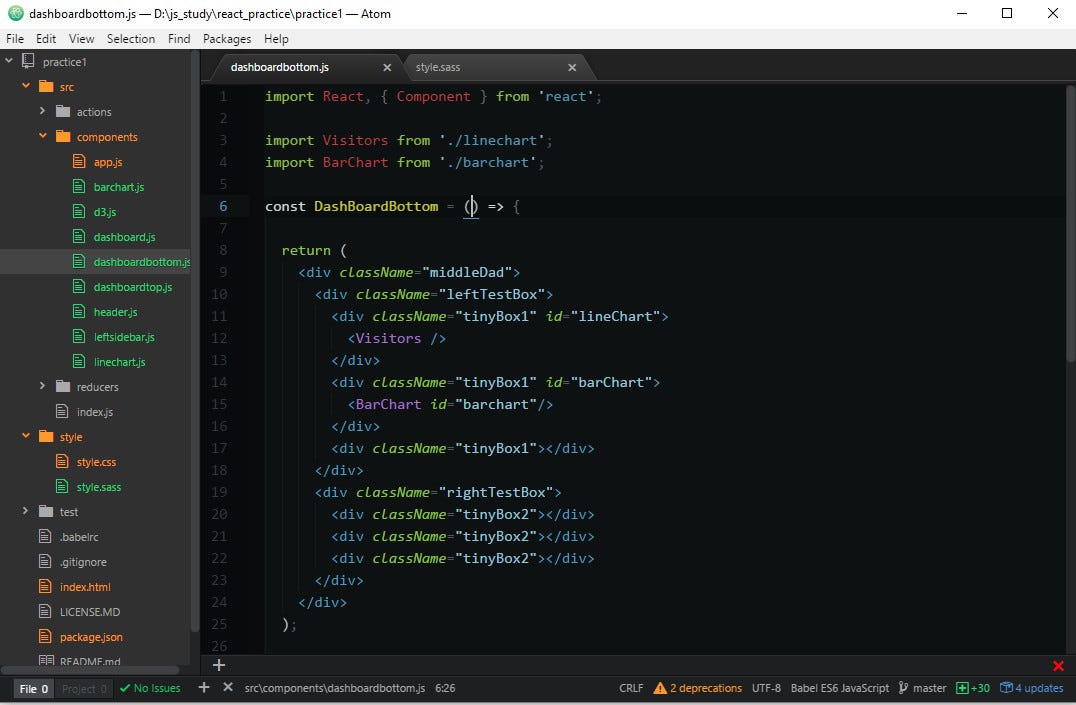Click the deprecations warning triangle icon
This screenshot has height=705, width=1076.
click(x=660, y=688)
